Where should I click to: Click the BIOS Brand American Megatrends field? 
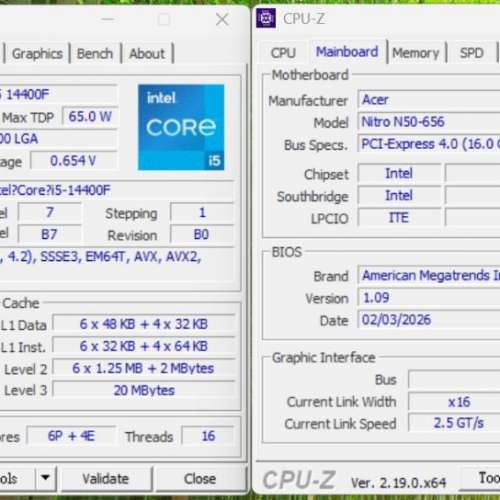point(429,275)
